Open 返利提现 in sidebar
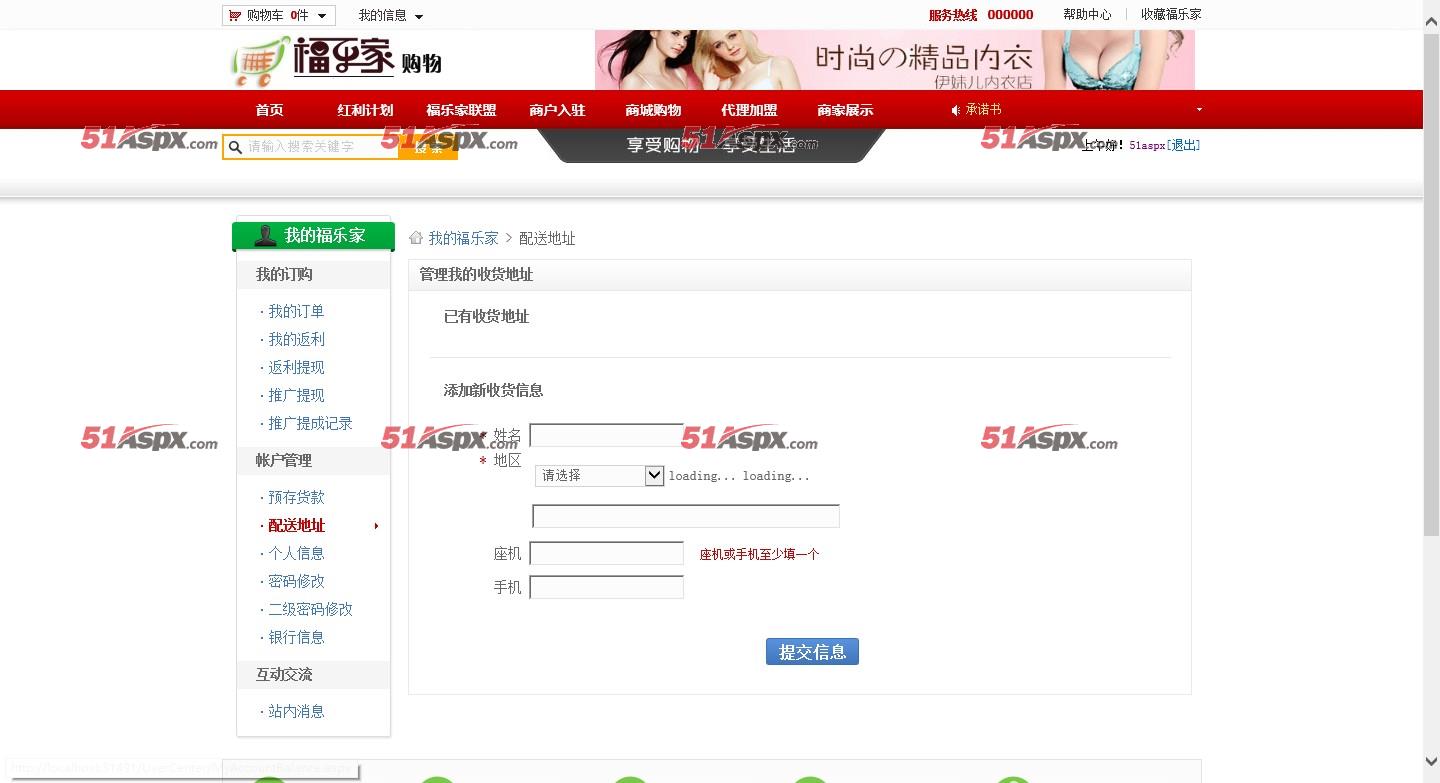1440x783 pixels. 296,367
